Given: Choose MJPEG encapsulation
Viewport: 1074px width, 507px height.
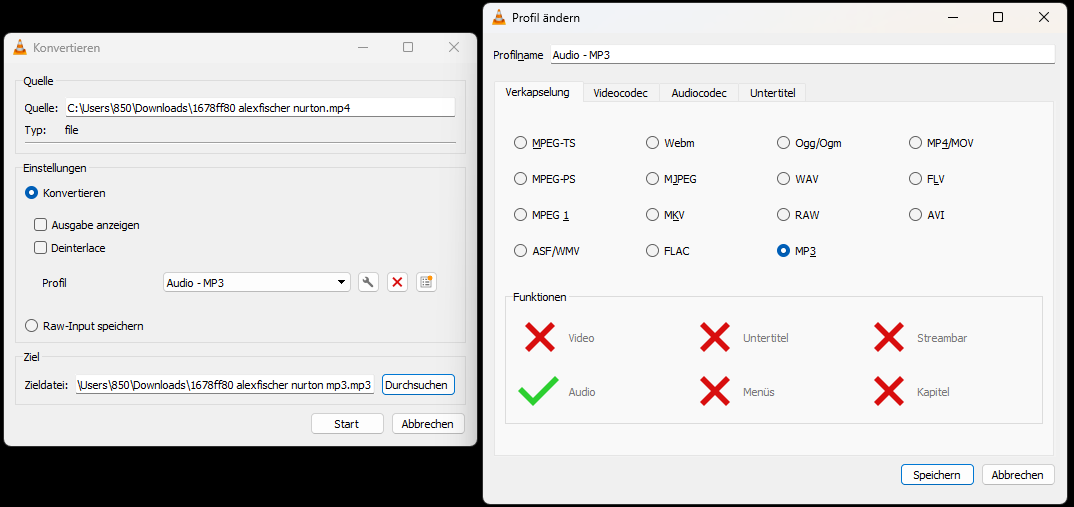Looking at the screenshot, I should click(x=652, y=179).
